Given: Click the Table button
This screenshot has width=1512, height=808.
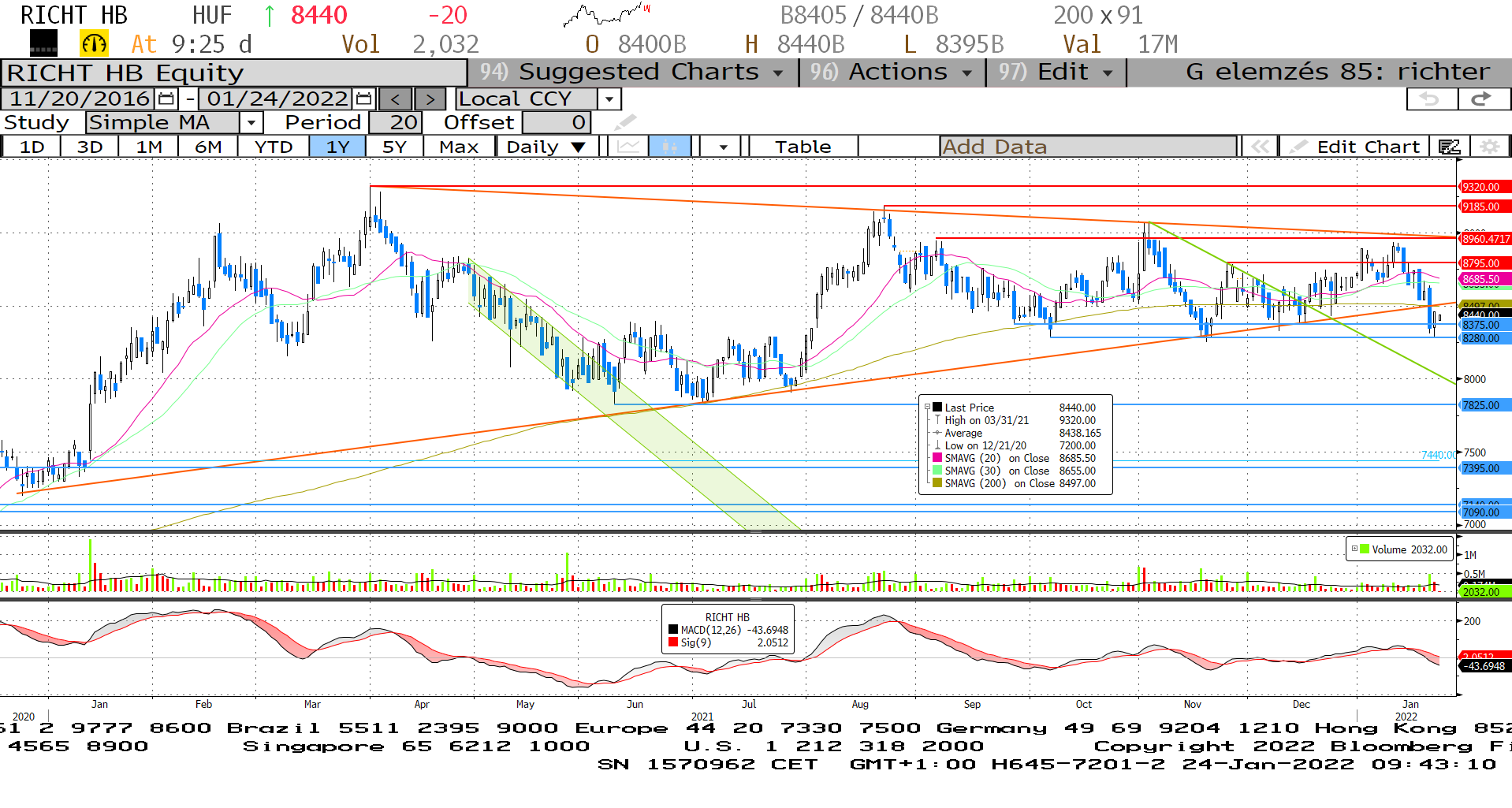Looking at the screenshot, I should pyautogui.click(x=803, y=147).
